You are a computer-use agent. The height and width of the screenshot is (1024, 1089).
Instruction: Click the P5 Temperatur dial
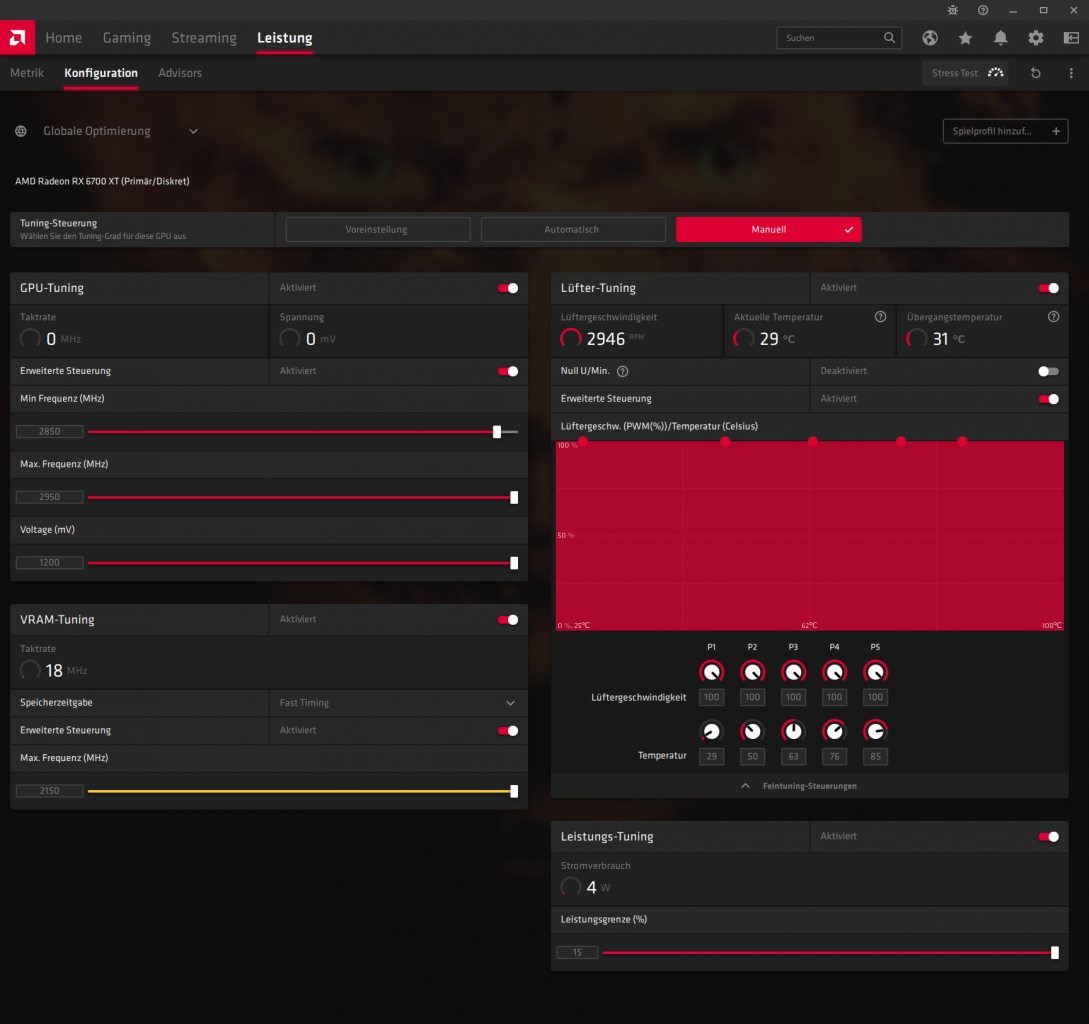pyautogui.click(x=875, y=731)
